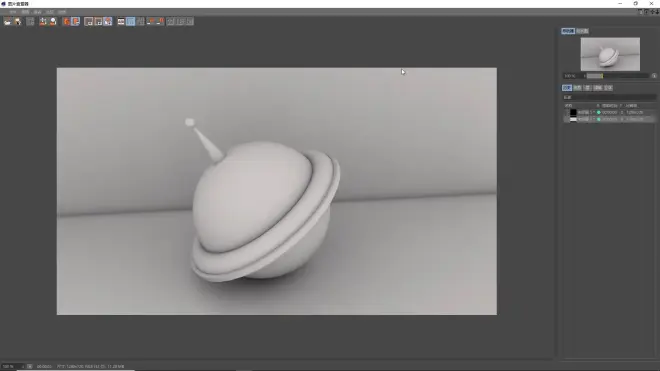Switch to the Layer tab in the side panel
Screen dimensions: 660x371
pyautogui.click(x=587, y=88)
